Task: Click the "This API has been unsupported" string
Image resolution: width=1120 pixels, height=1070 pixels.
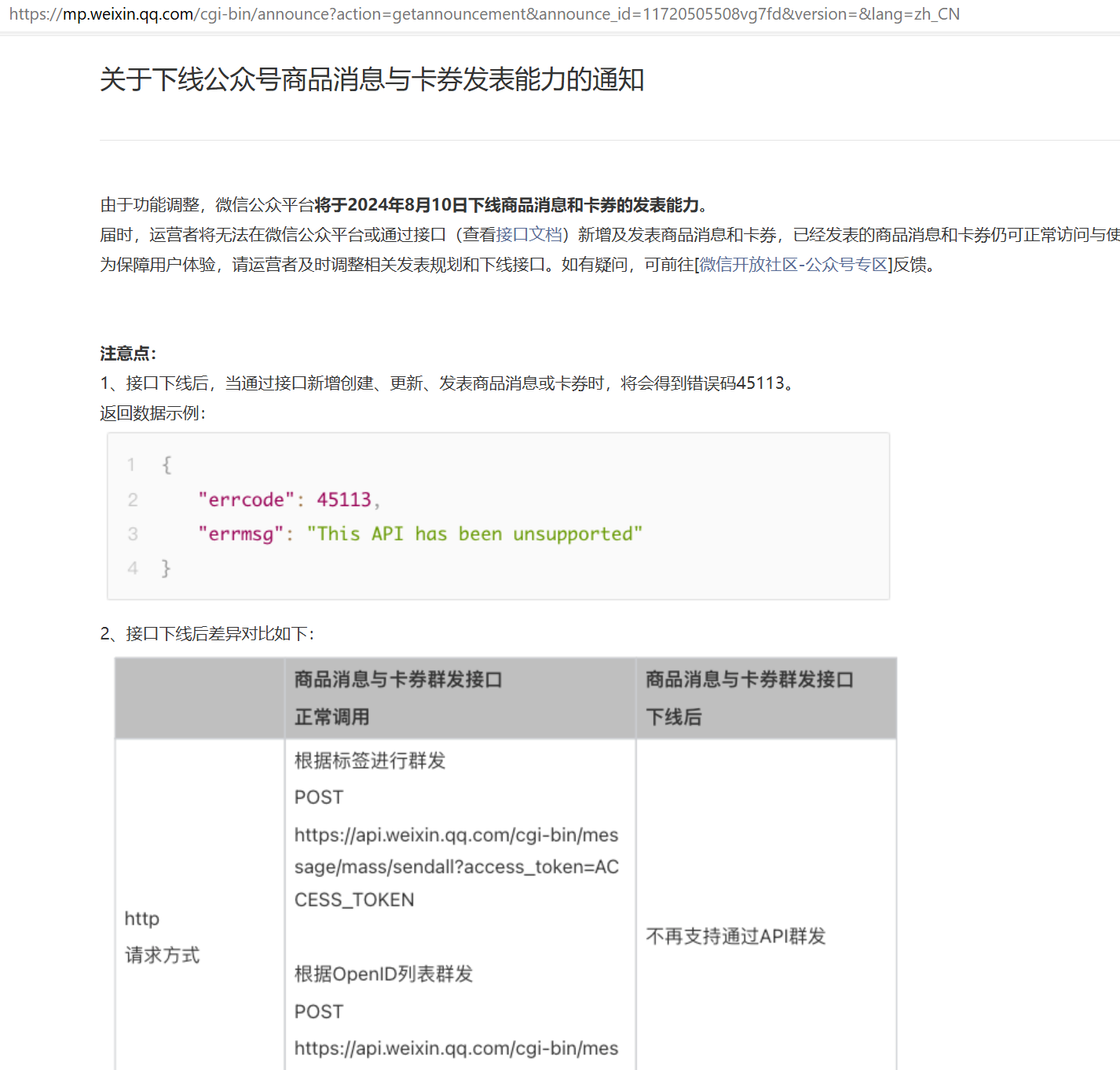Action: (474, 534)
